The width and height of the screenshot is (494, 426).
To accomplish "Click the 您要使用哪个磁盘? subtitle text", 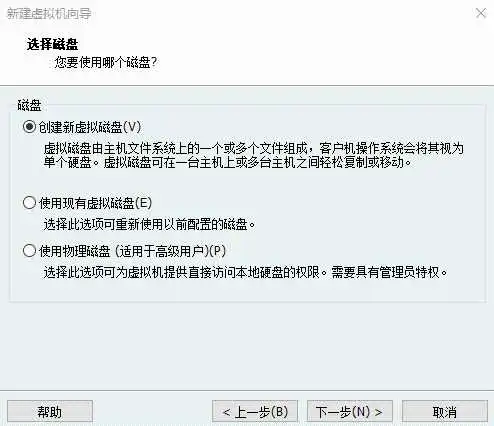I will pyautogui.click(x=105, y=62).
